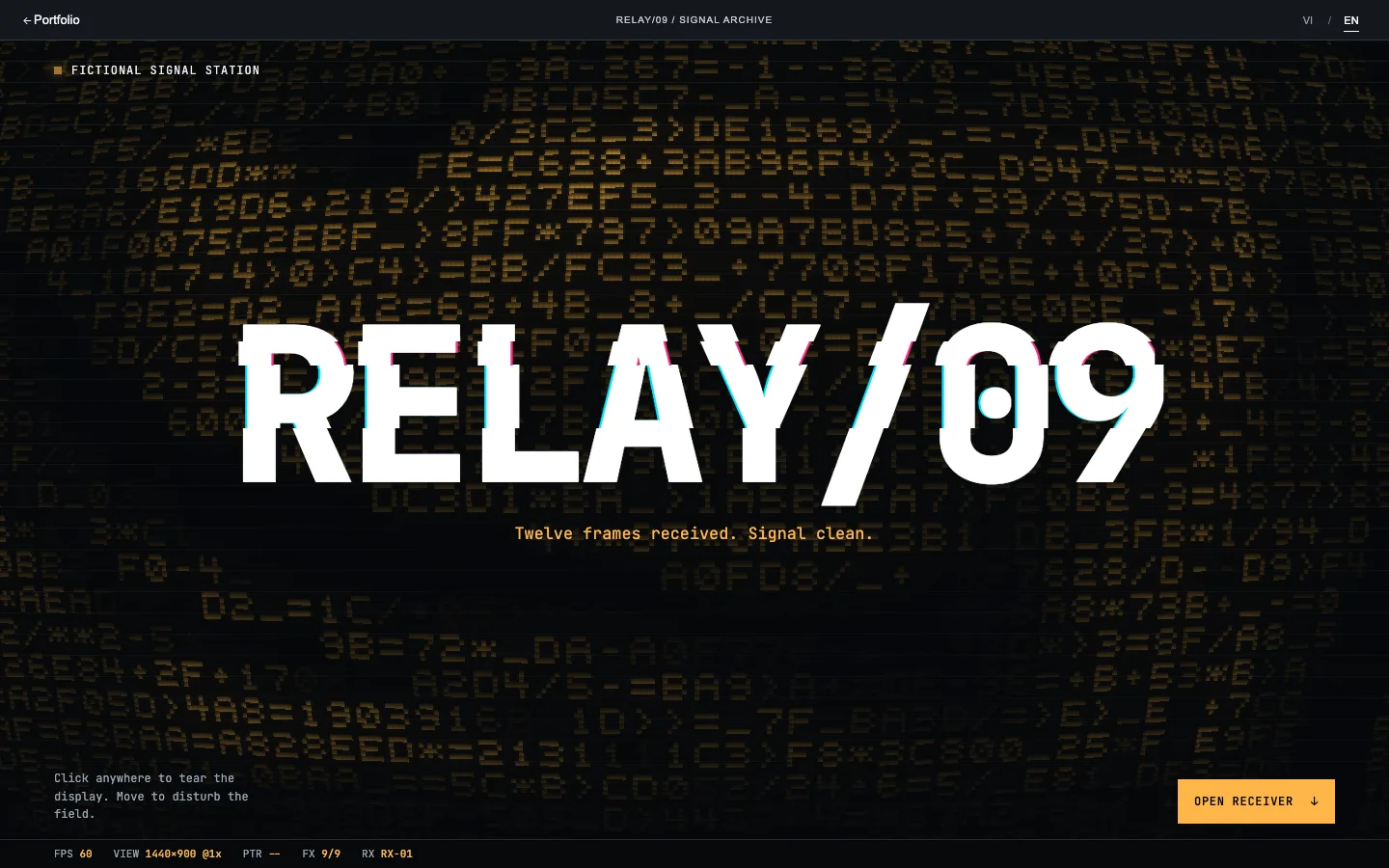Click the VIEW 1440×900 @1x status entry
This screenshot has width=1389, height=868.
tap(168, 854)
